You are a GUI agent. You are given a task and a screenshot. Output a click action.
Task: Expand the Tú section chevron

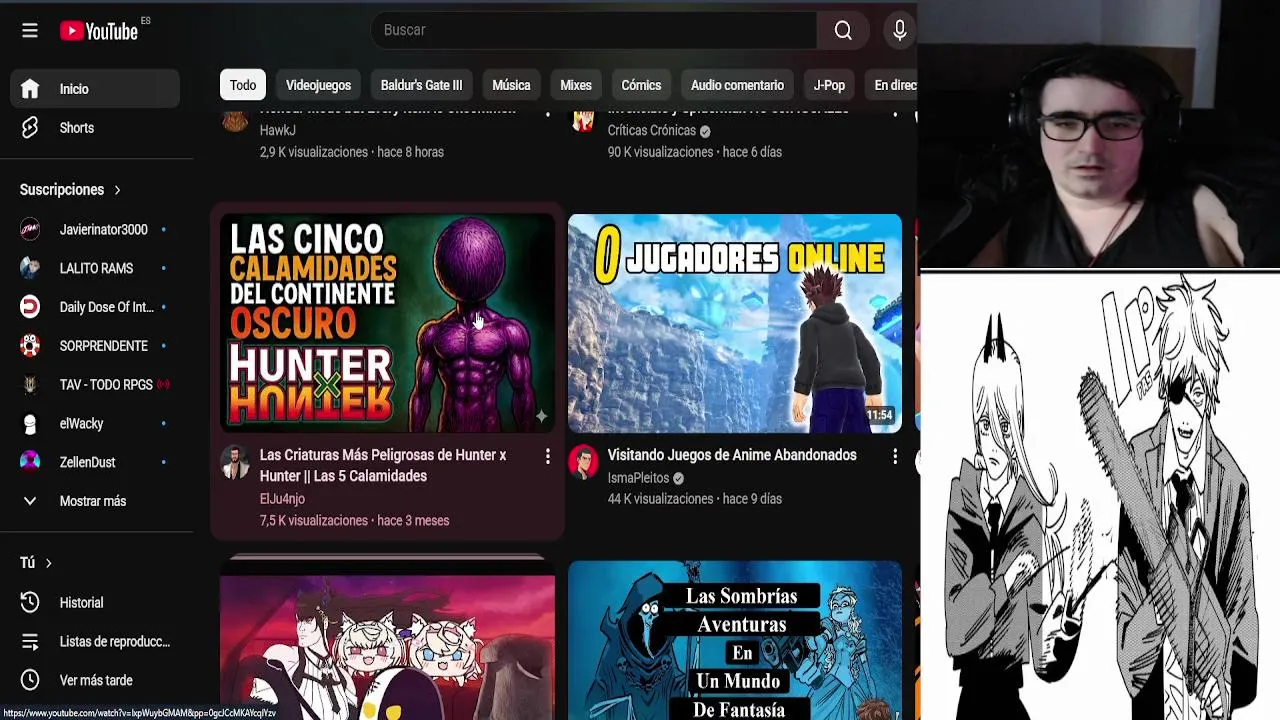click(48, 563)
